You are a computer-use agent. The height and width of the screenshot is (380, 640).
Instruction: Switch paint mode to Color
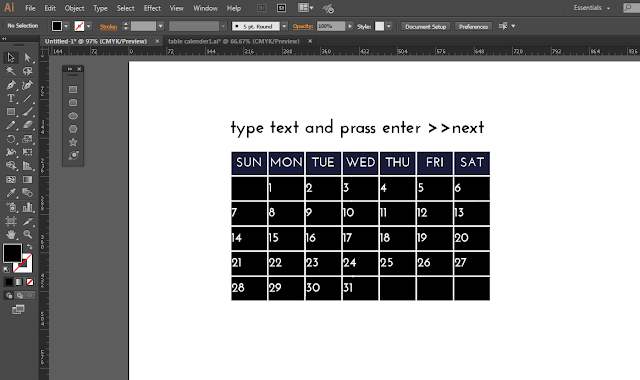tap(9, 282)
